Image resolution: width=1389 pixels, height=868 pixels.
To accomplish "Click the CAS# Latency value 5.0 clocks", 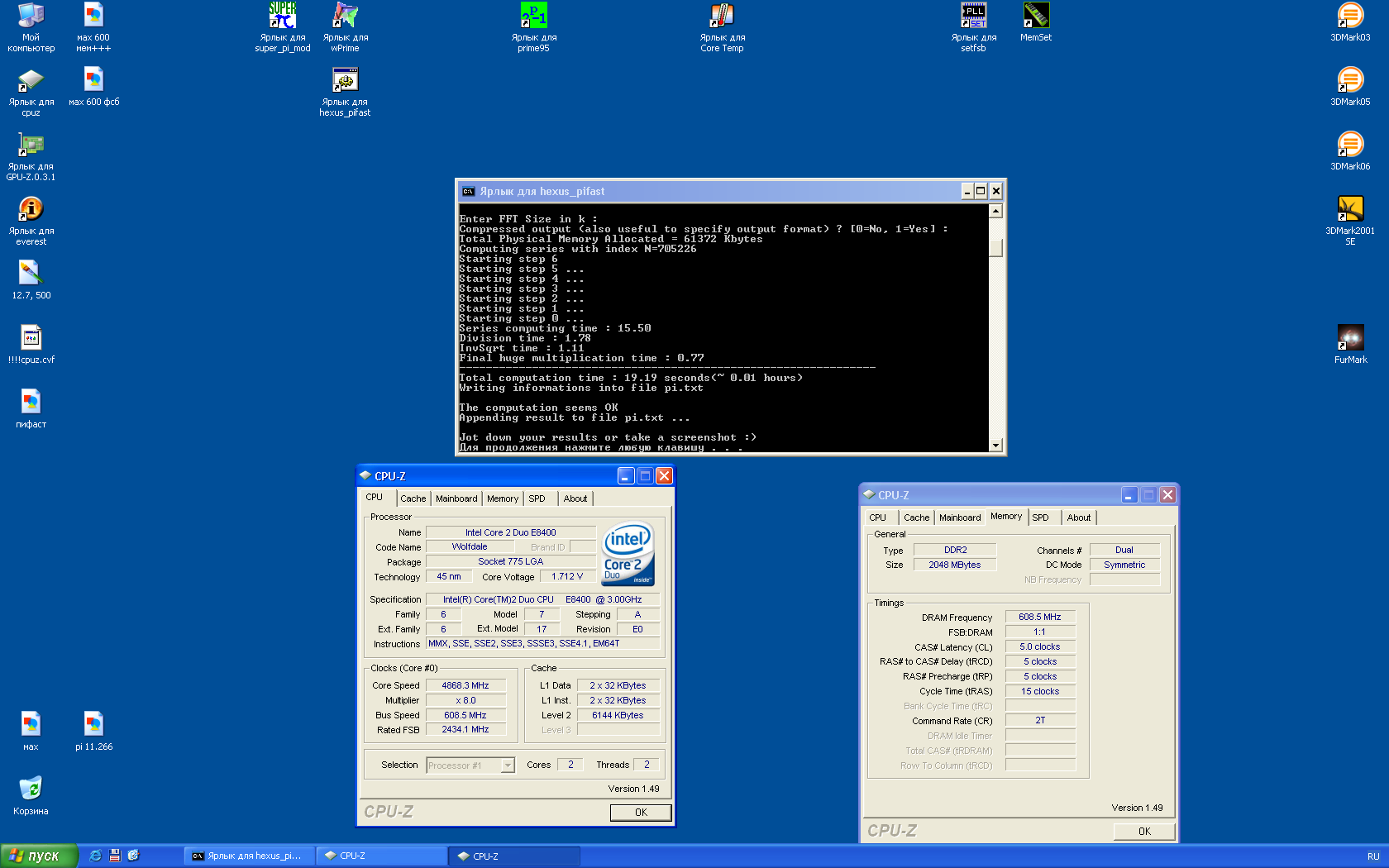I will tap(1040, 646).
